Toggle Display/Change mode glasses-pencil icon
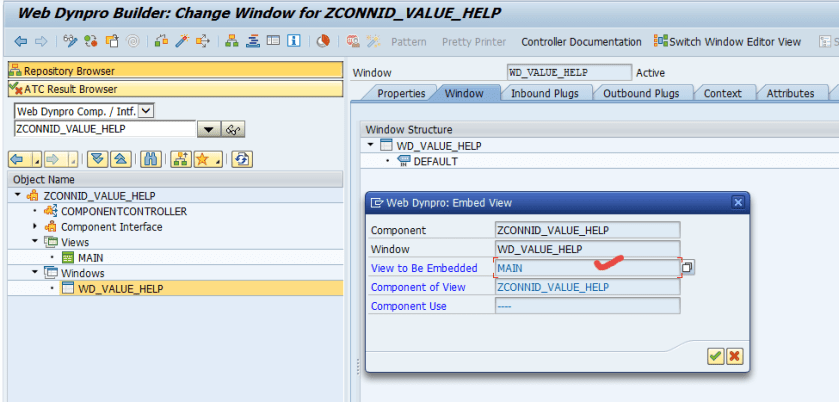Screen dimensions: 839x402 tap(70, 41)
